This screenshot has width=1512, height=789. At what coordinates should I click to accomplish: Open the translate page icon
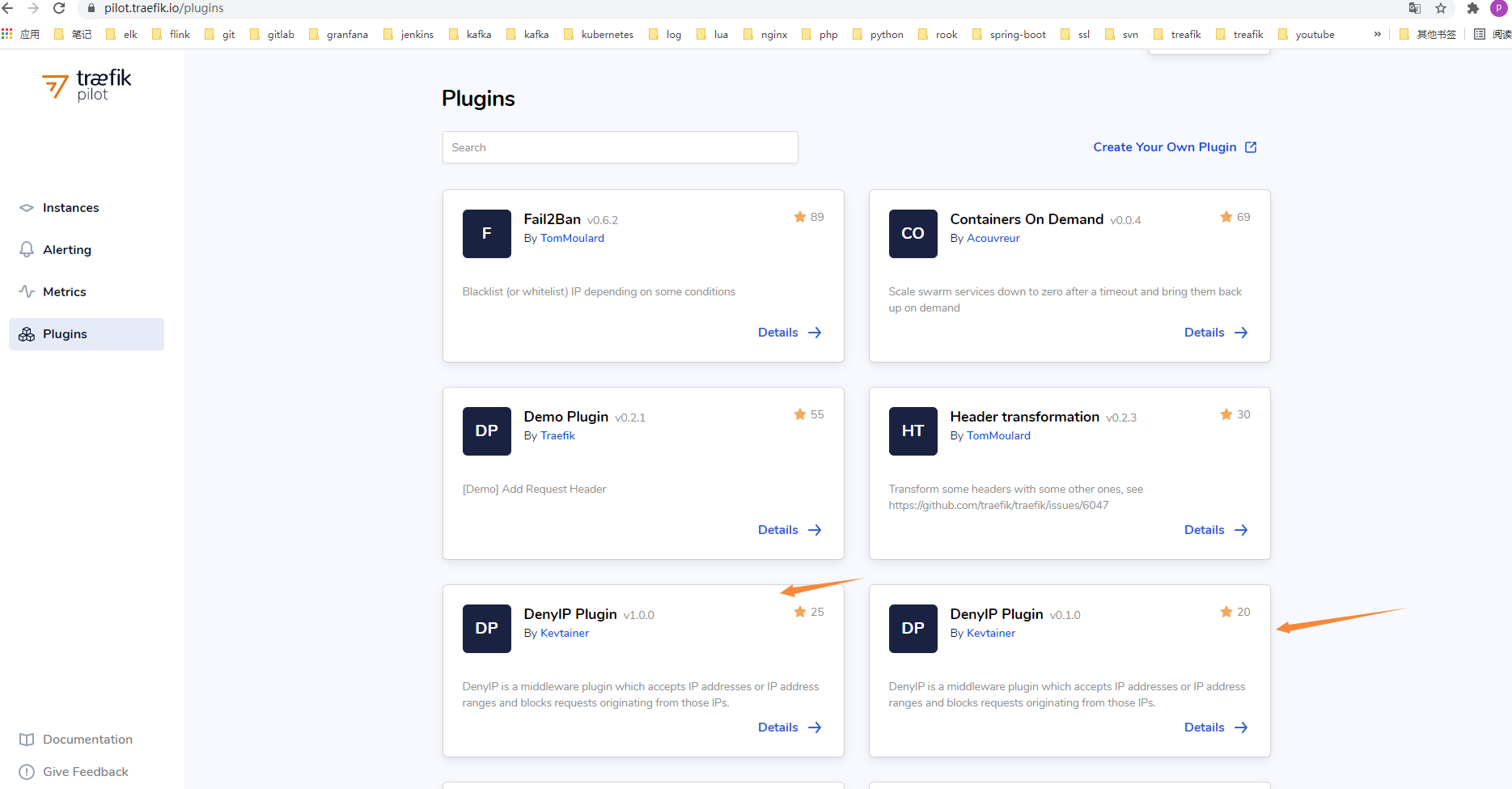[x=1415, y=8]
